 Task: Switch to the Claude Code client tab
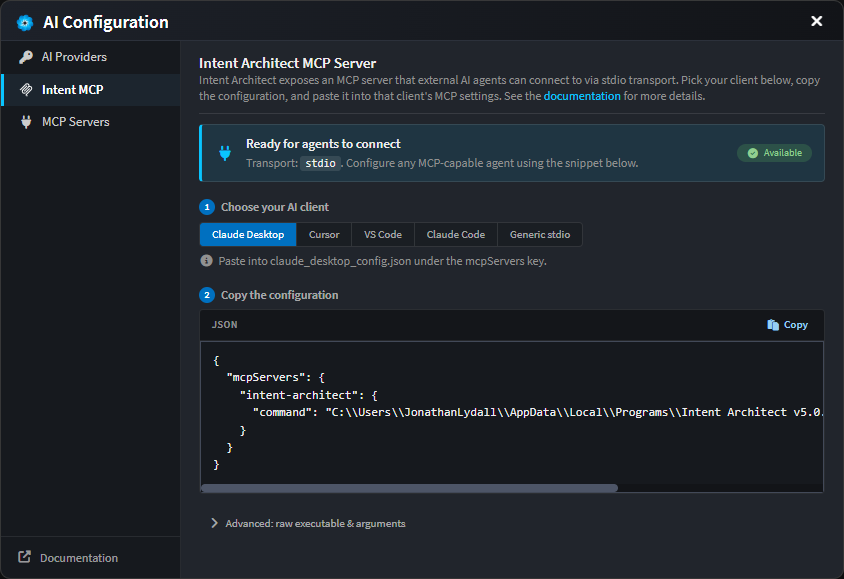coord(456,235)
